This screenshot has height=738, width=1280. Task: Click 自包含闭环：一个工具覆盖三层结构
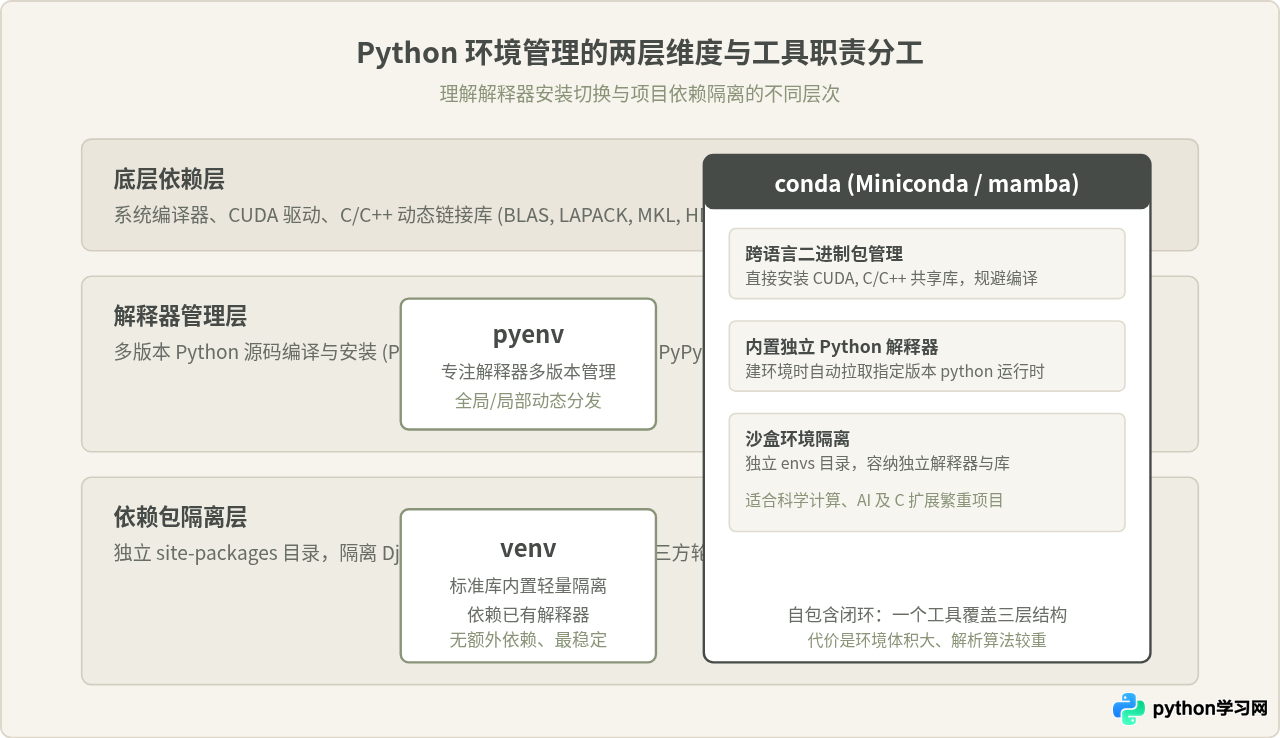[x=927, y=615]
